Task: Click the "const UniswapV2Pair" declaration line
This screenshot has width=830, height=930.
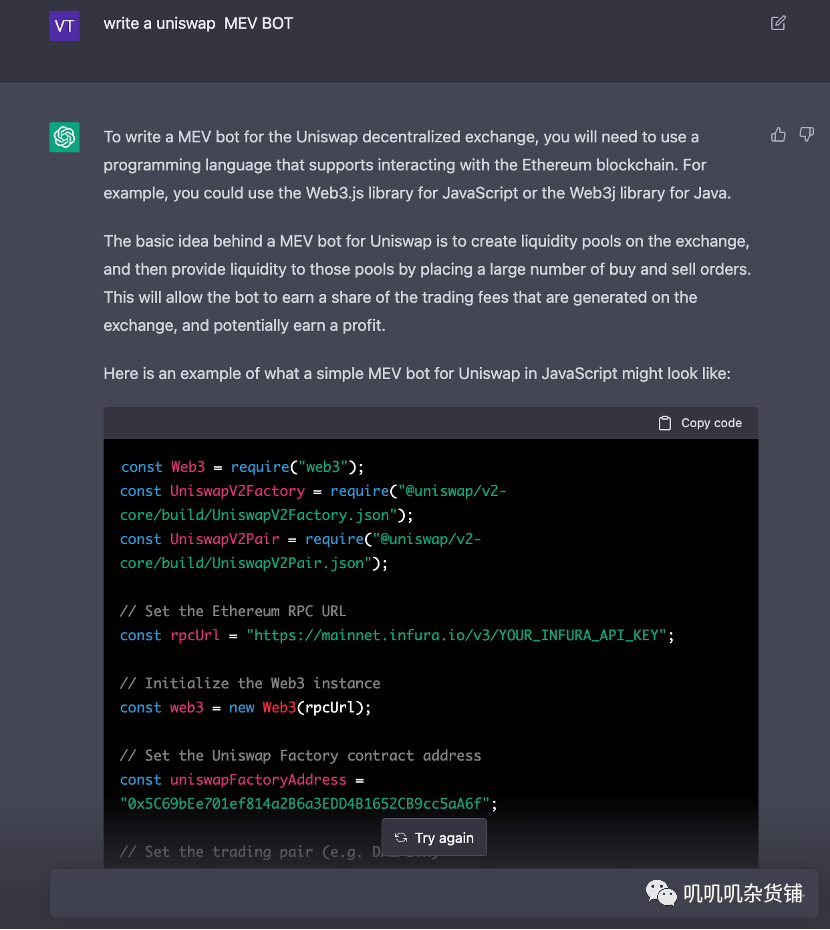Action: (300, 551)
